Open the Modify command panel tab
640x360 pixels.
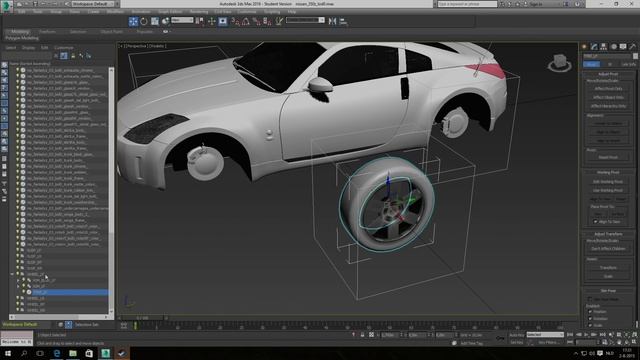(x=594, y=47)
